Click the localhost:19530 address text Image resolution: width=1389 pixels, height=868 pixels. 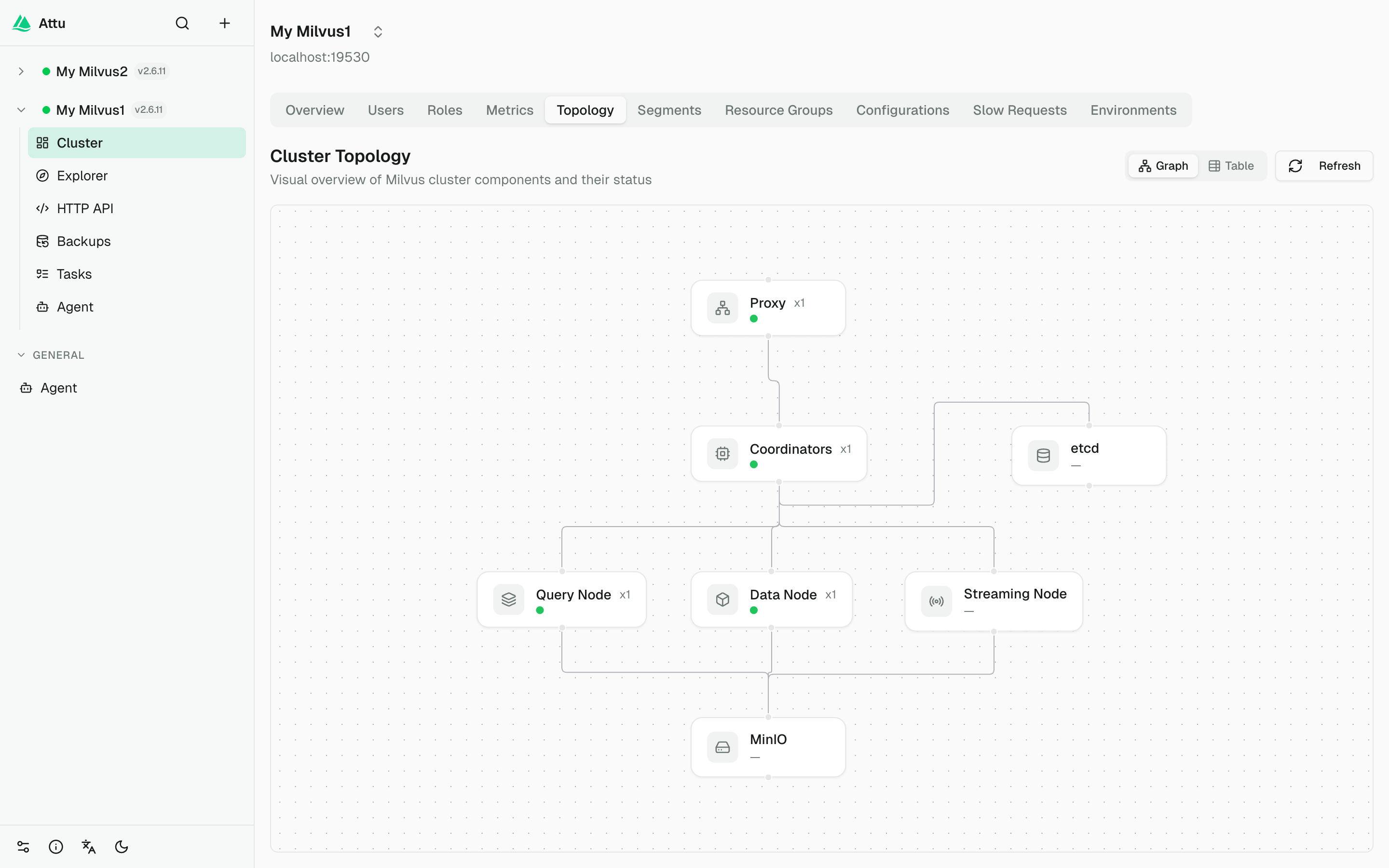[x=320, y=57]
